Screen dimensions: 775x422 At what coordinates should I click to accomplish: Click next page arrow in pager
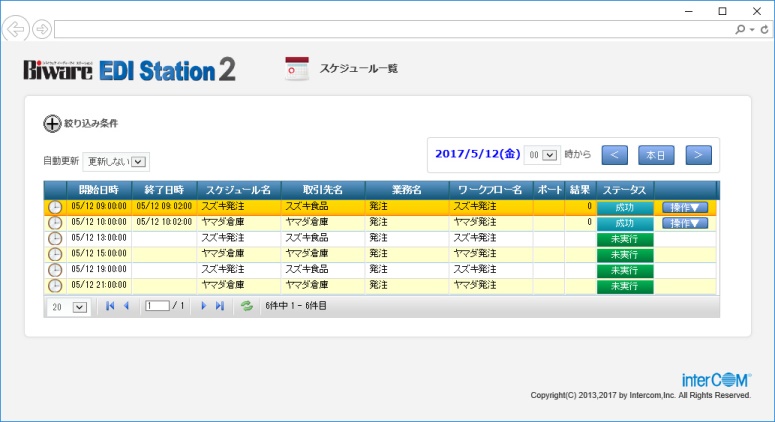[204, 306]
